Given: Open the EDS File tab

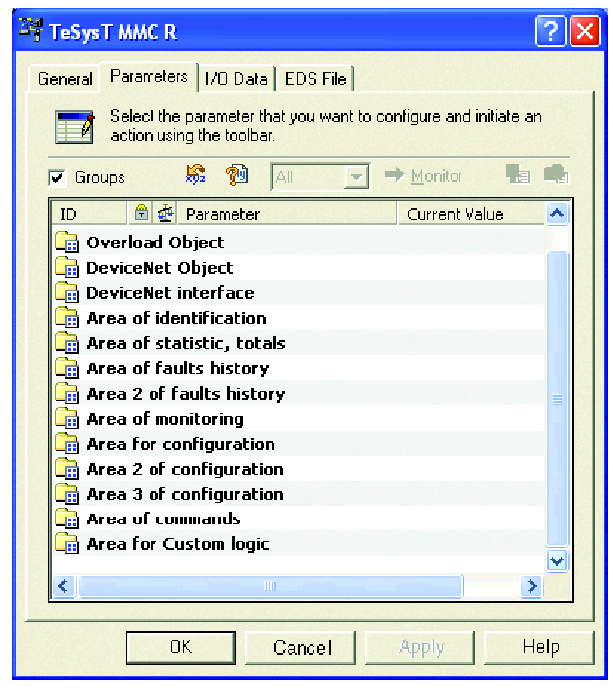Looking at the screenshot, I should pyautogui.click(x=315, y=79).
